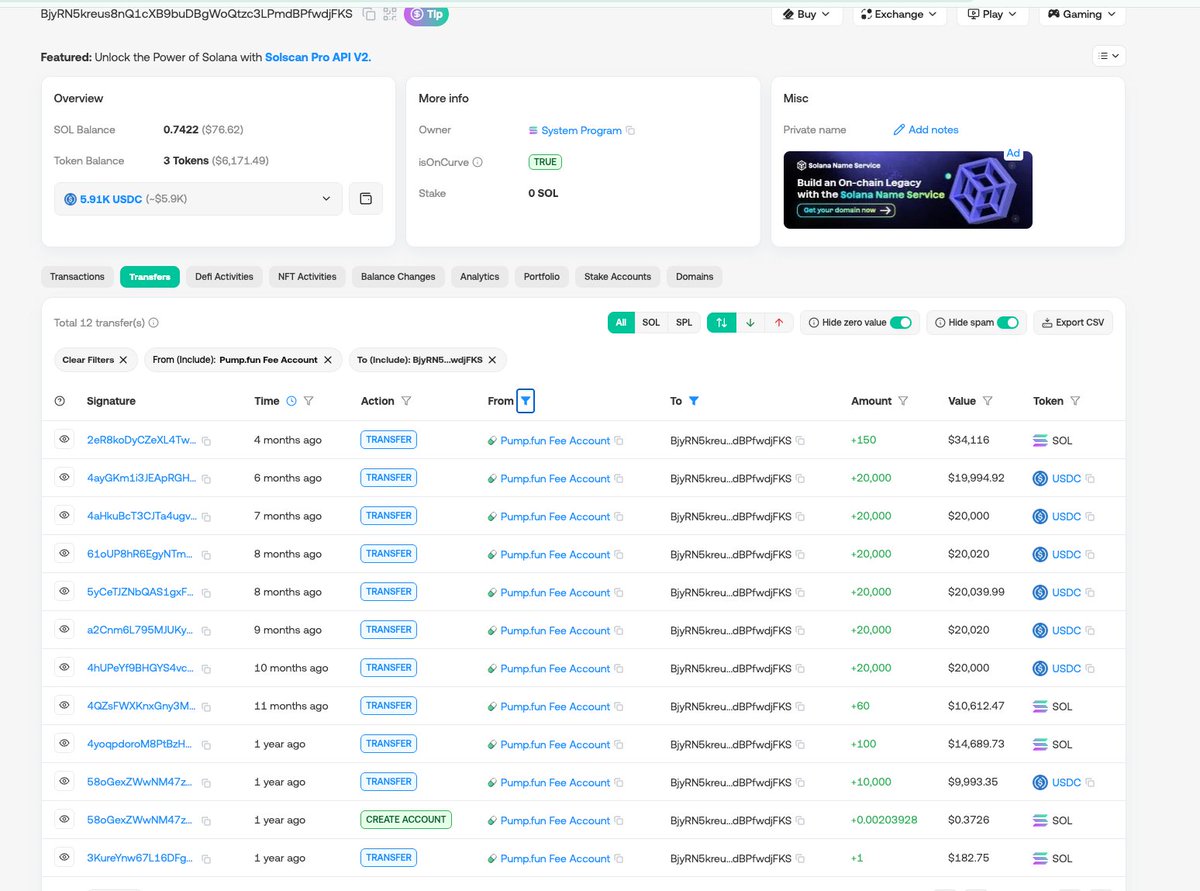Open the Defi Activities tab
The image size is (1200, 891).
point(224,276)
